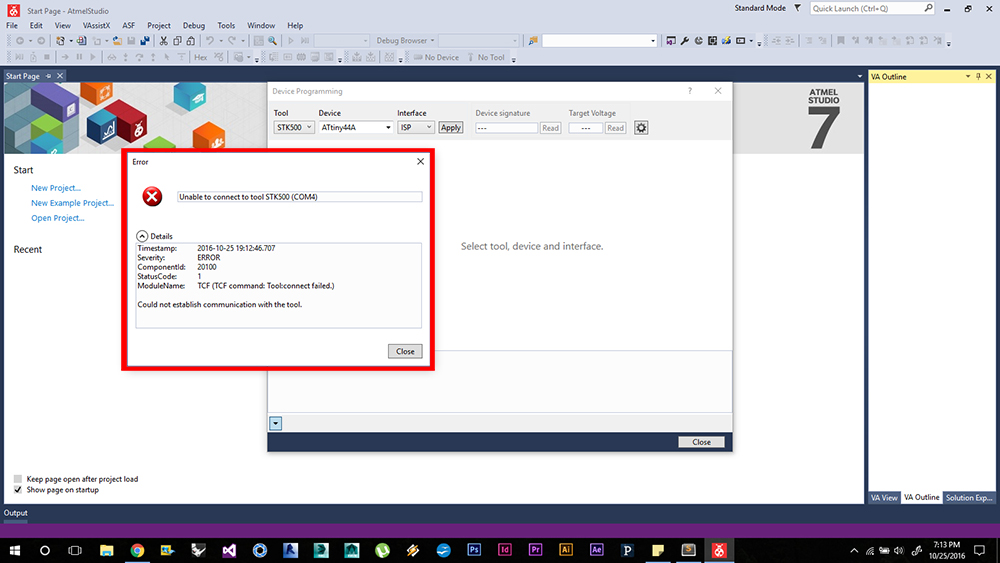Viewport: 1000px width, 563px height.
Task: Click the New Project link
Action: 56,188
